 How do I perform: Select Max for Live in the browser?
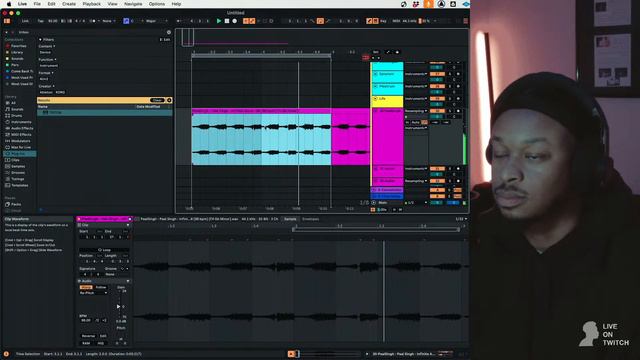21,147
